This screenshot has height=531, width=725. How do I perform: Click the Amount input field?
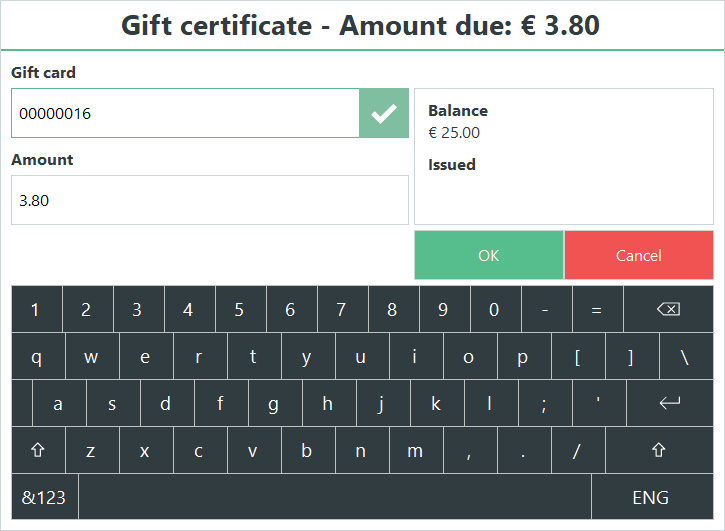tap(210, 200)
